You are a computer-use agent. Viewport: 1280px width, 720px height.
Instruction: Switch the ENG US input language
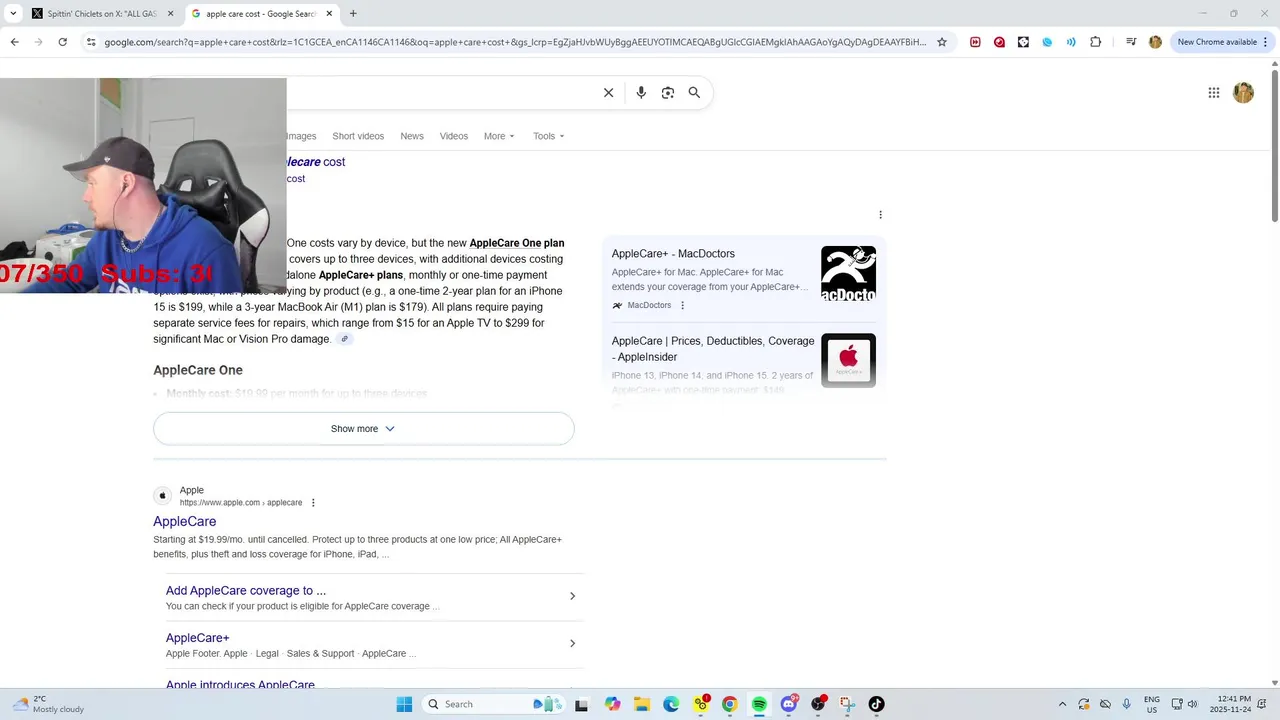[1152, 704]
